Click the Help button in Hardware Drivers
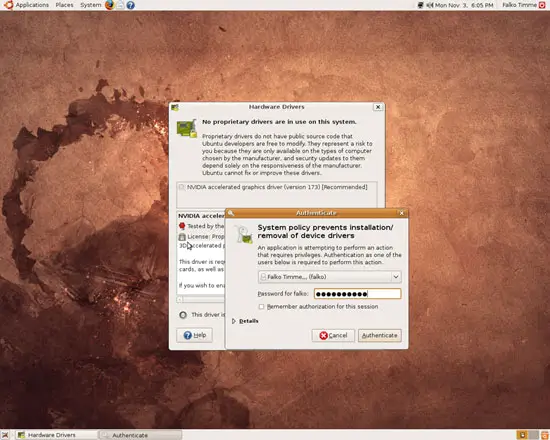This screenshot has height=440, width=550. pos(195,335)
